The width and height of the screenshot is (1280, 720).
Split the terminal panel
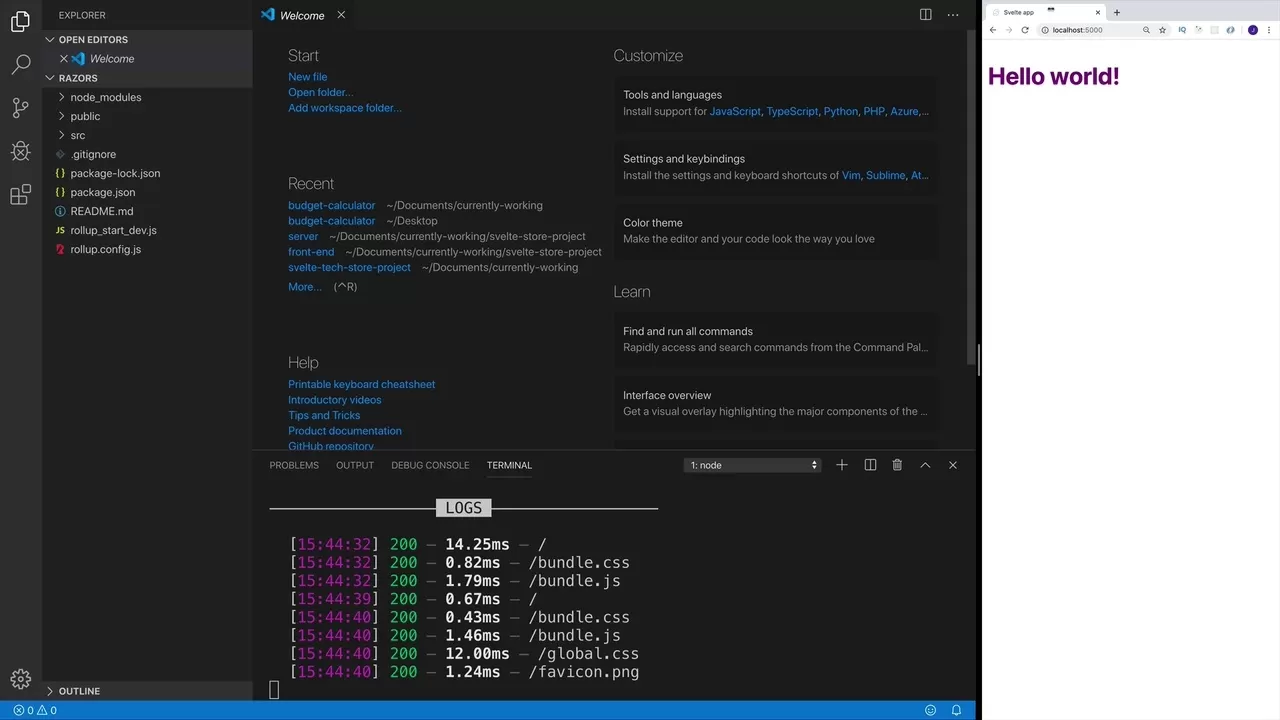point(870,465)
